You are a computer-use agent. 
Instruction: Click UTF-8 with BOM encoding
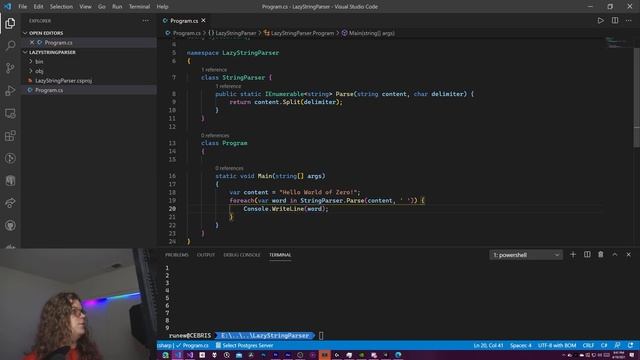click(x=557, y=345)
